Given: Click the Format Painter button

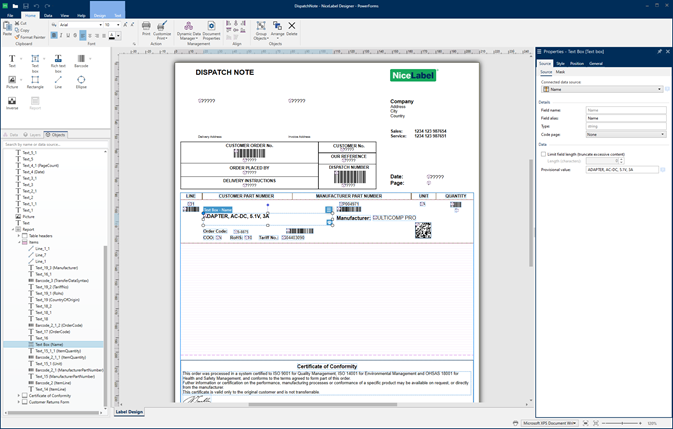Looking at the screenshot, I should coord(30,37).
